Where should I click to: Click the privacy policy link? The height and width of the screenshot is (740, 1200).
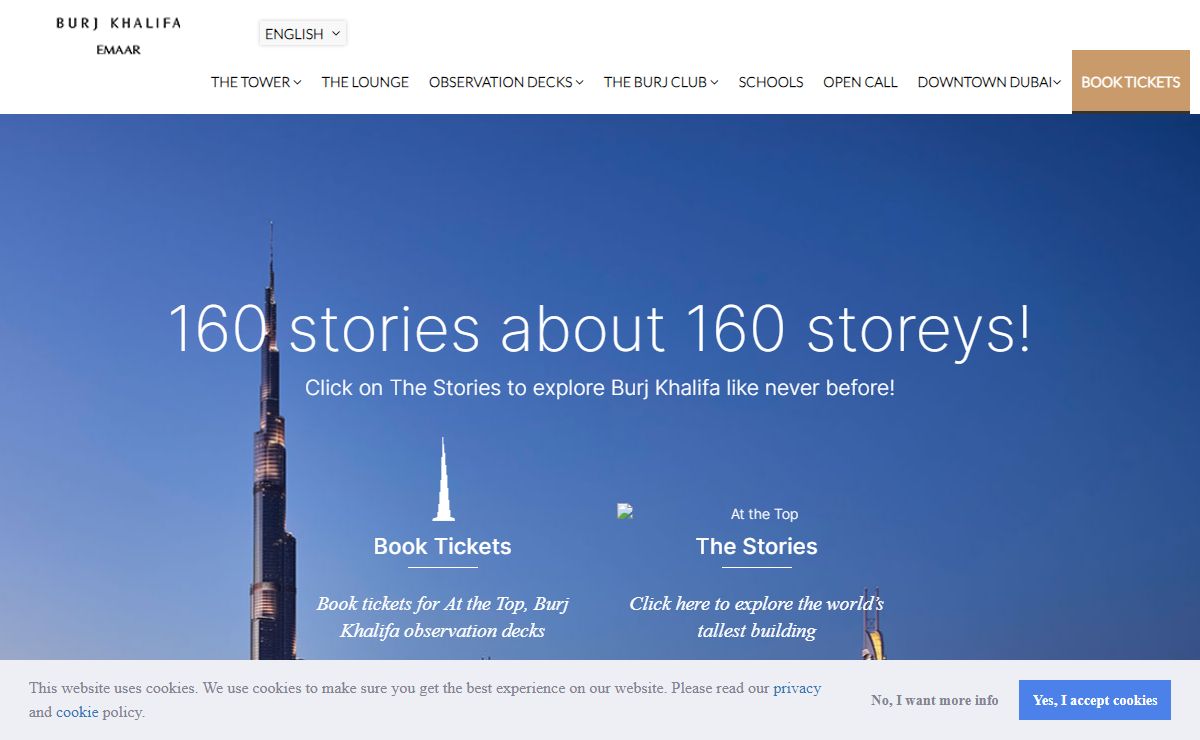point(797,688)
